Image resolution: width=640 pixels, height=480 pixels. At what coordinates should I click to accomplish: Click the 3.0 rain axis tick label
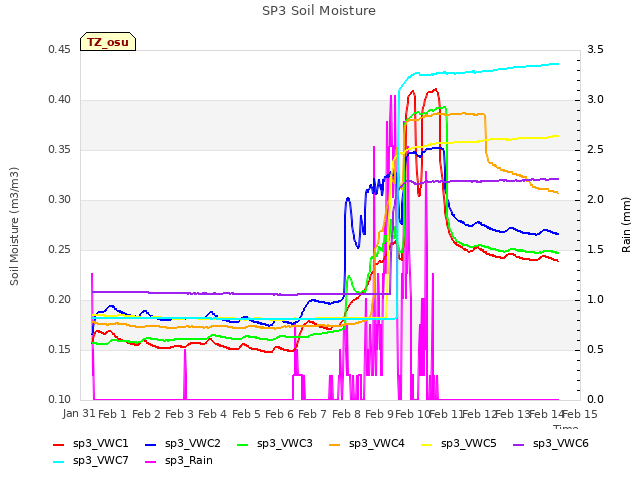click(596, 100)
